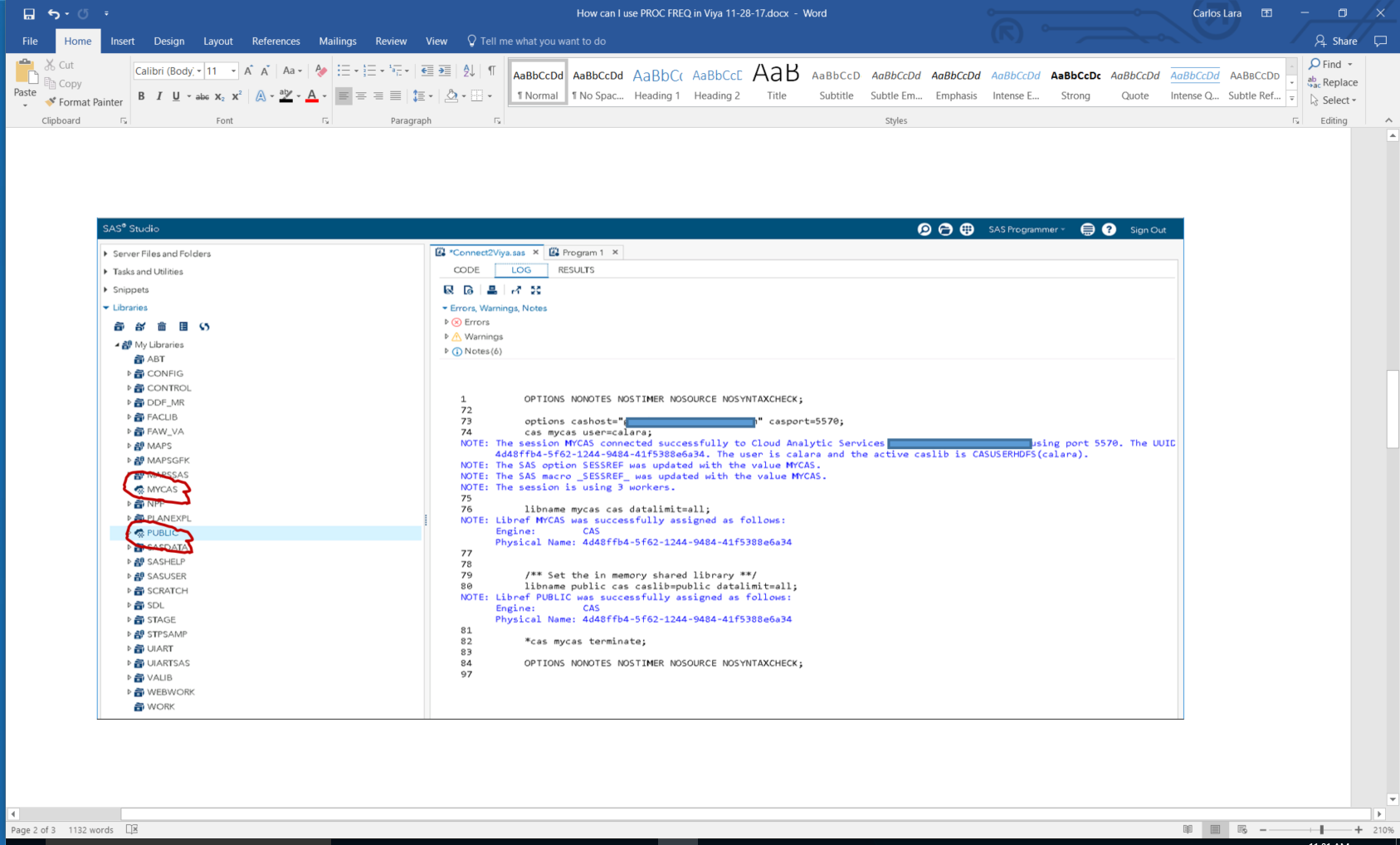Open the Change Case dropdown

tap(292, 71)
